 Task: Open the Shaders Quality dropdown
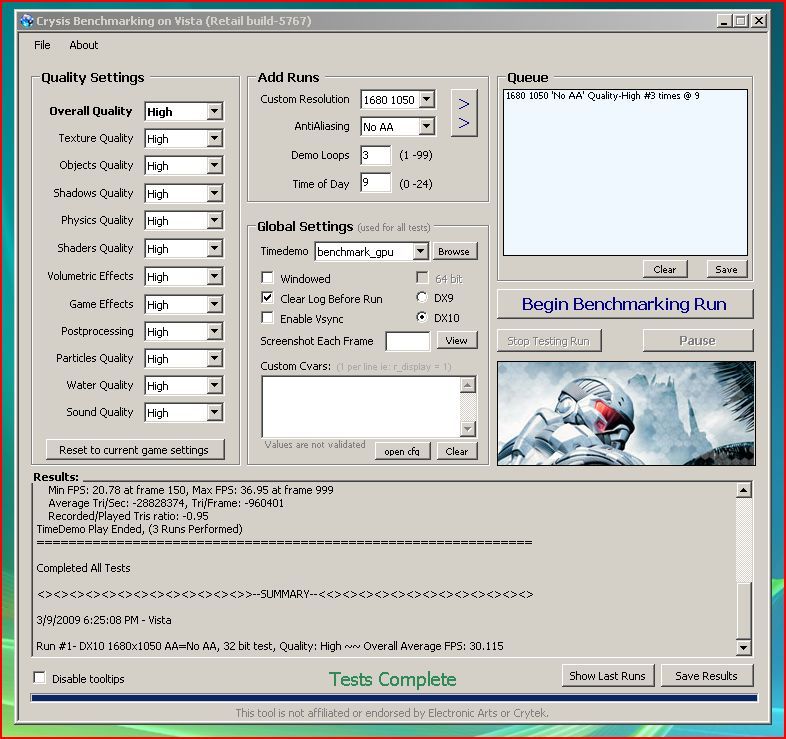pyautogui.click(x=214, y=249)
